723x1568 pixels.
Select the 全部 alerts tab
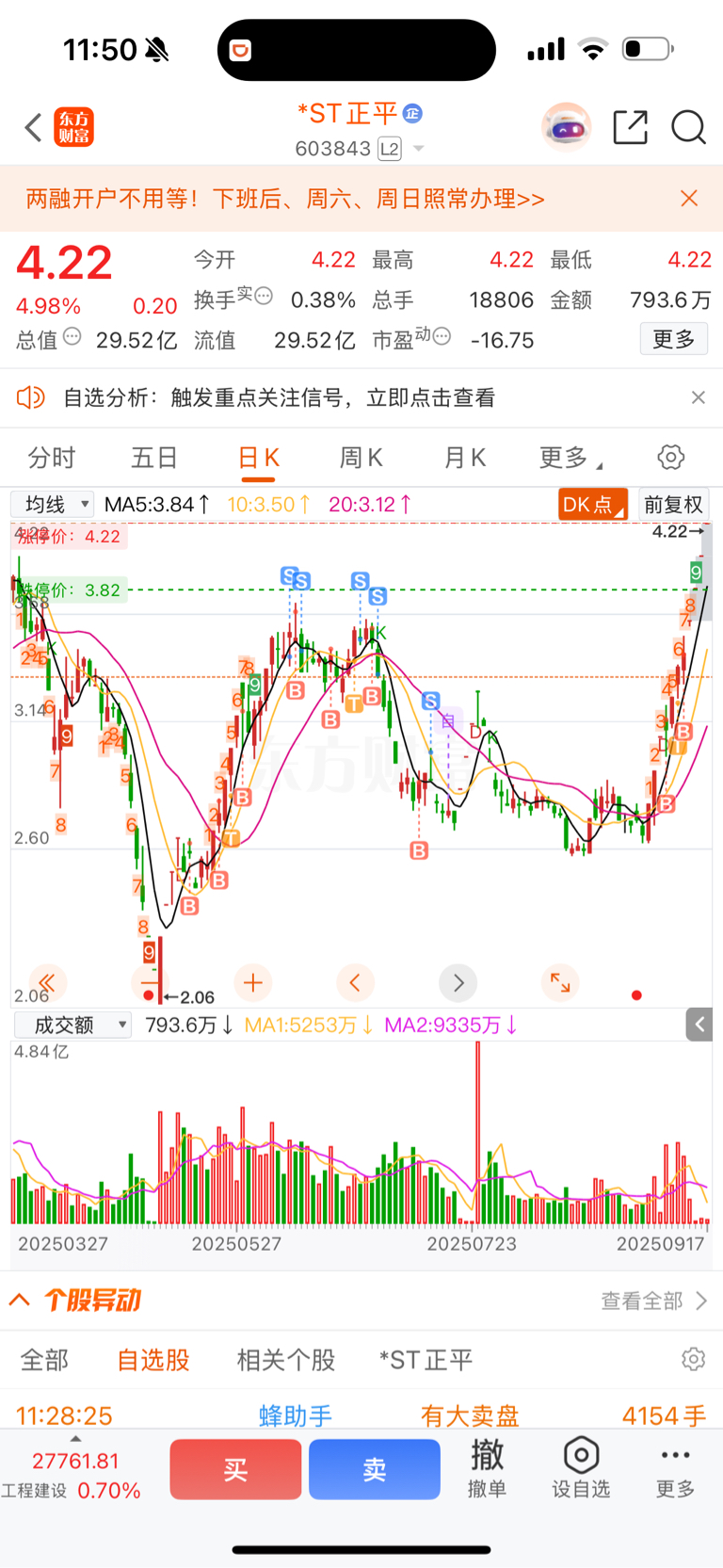pos(44,1360)
